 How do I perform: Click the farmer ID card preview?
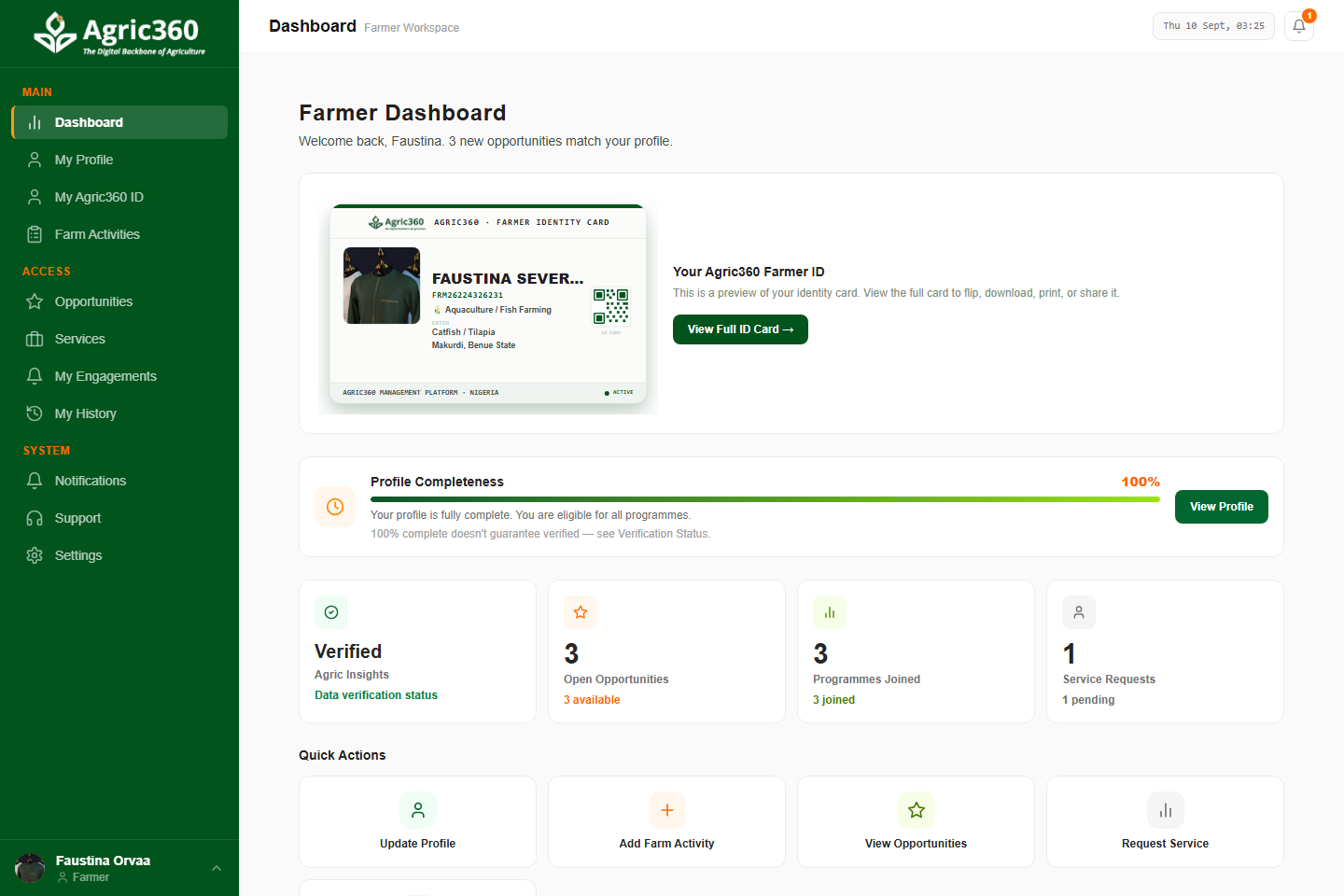coord(488,303)
